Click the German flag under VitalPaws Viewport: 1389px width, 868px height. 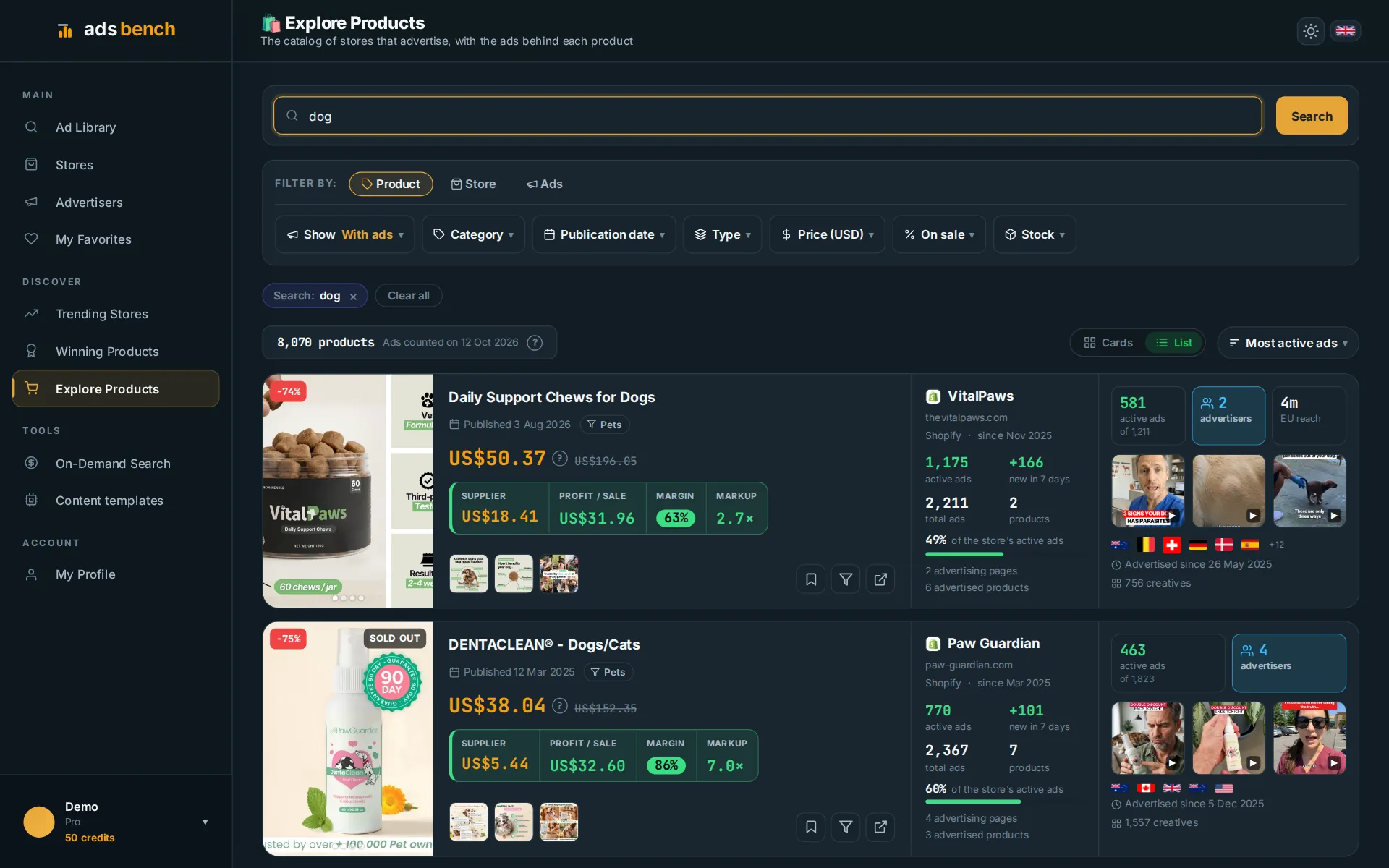(1198, 545)
